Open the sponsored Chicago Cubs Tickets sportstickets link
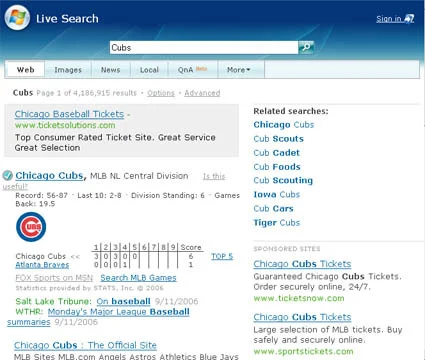This screenshot has width=425, height=360. tap(302, 317)
